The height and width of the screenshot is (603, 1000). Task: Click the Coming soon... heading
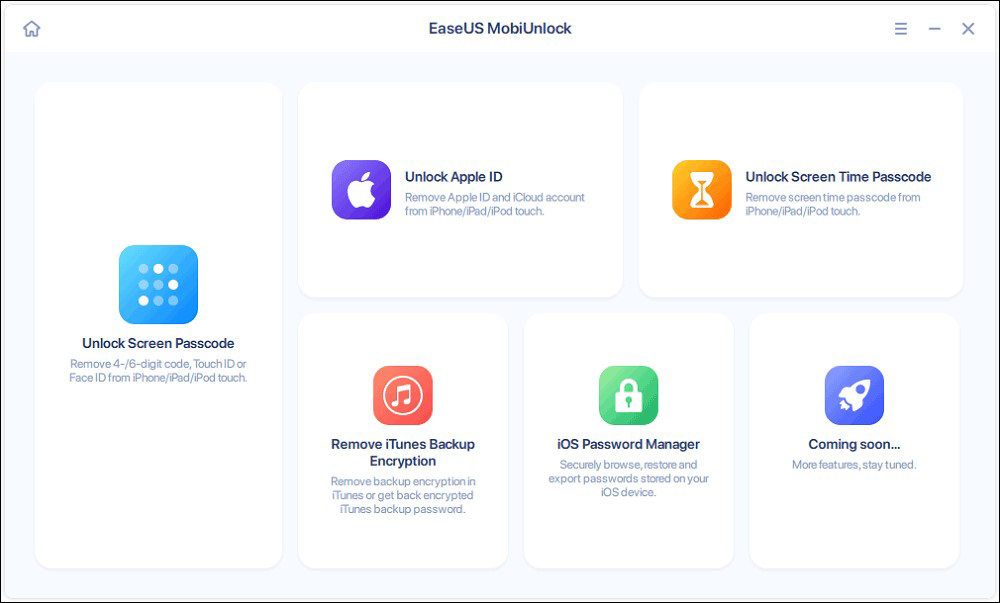(x=854, y=444)
